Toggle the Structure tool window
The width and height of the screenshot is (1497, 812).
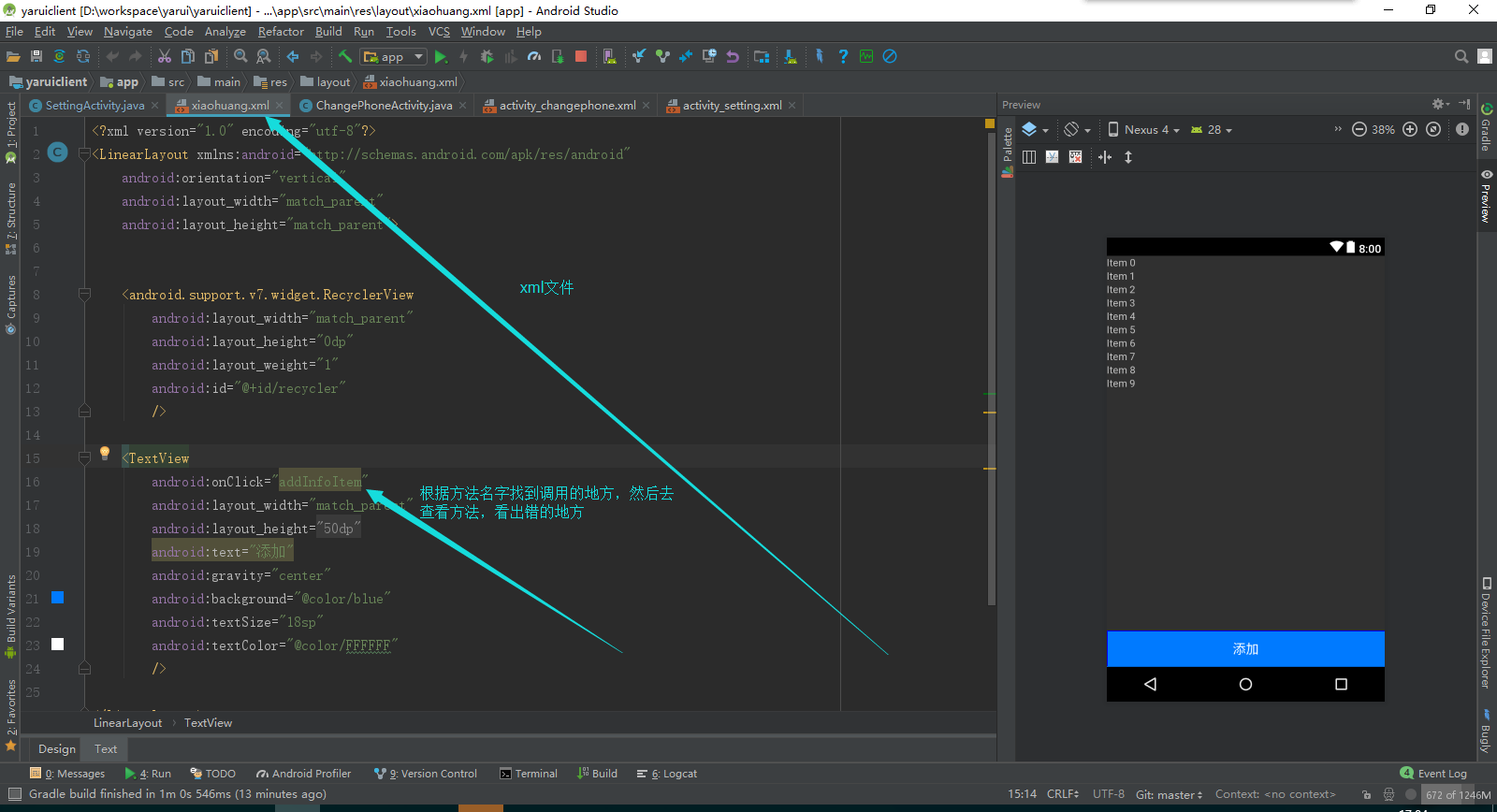(x=11, y=217)
